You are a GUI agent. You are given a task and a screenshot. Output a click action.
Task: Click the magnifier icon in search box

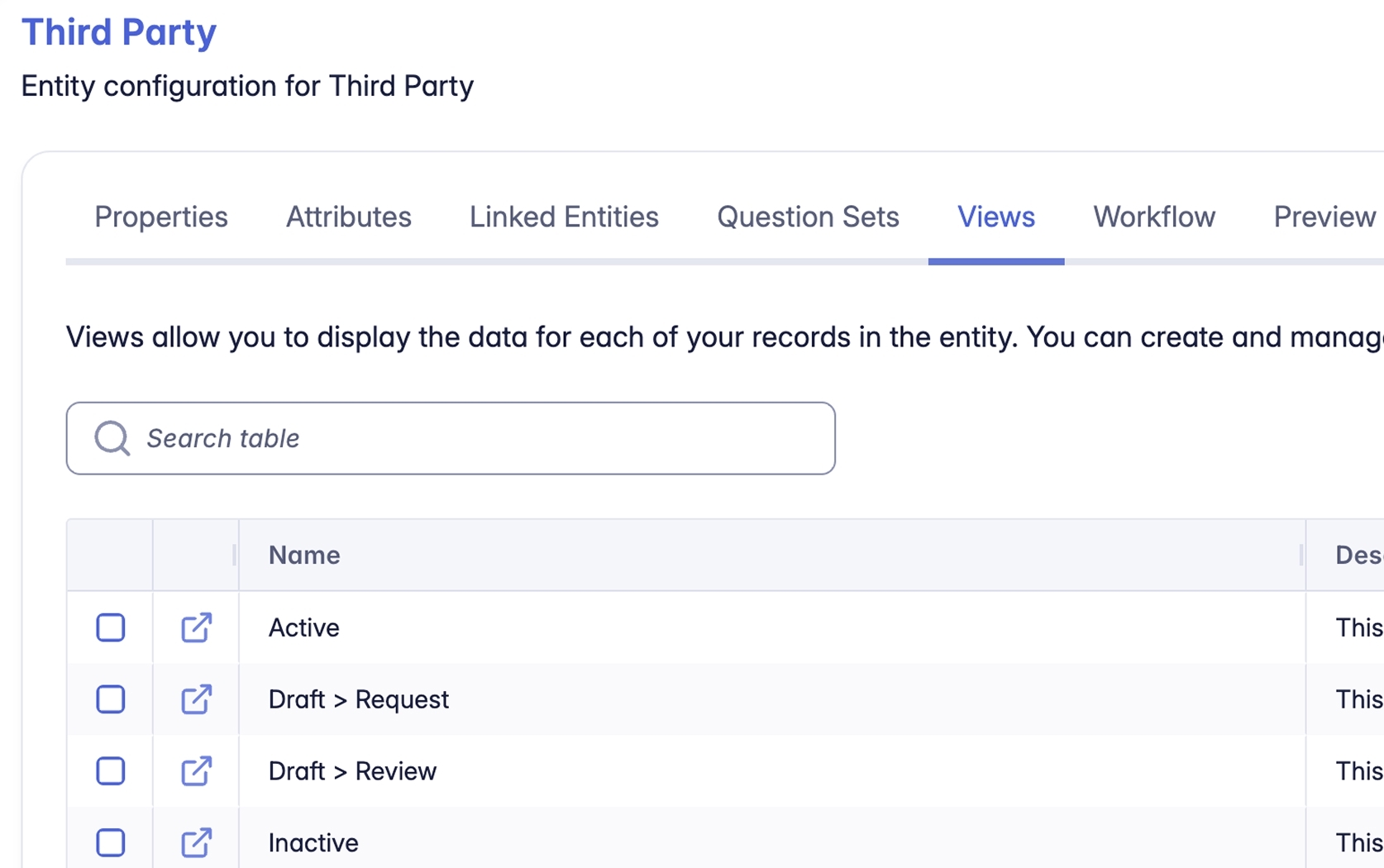point(112,438)
